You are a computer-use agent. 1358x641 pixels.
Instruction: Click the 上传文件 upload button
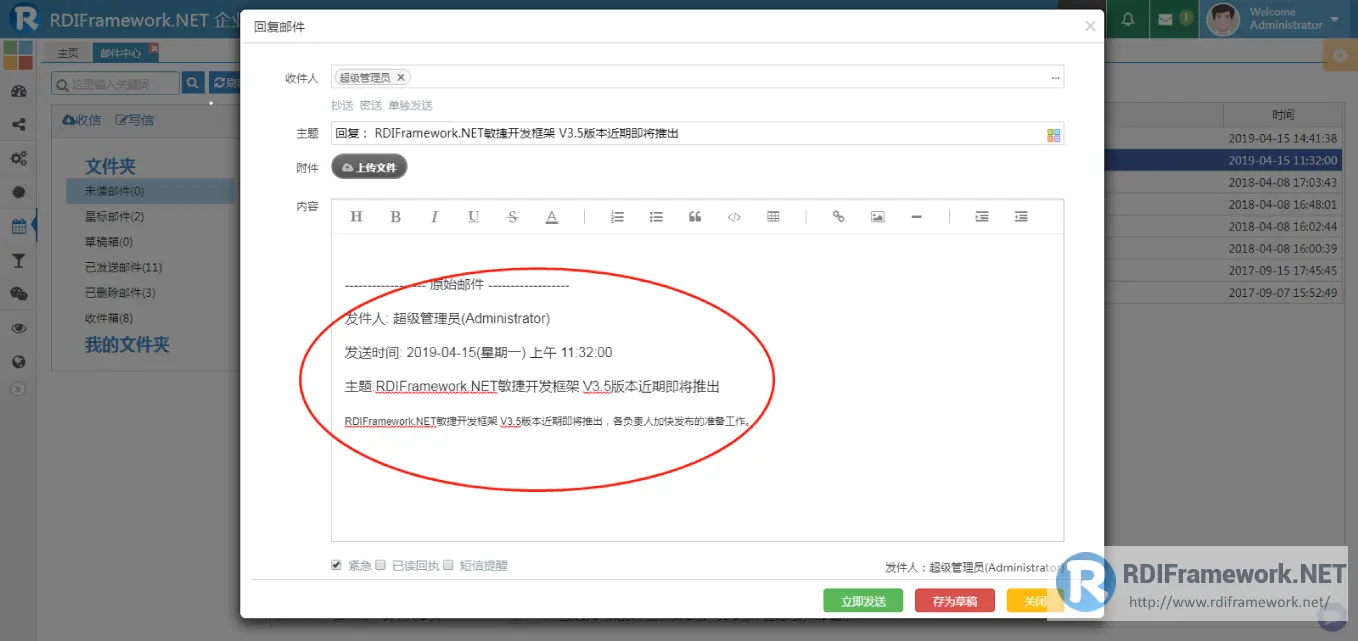click(369, 168)
